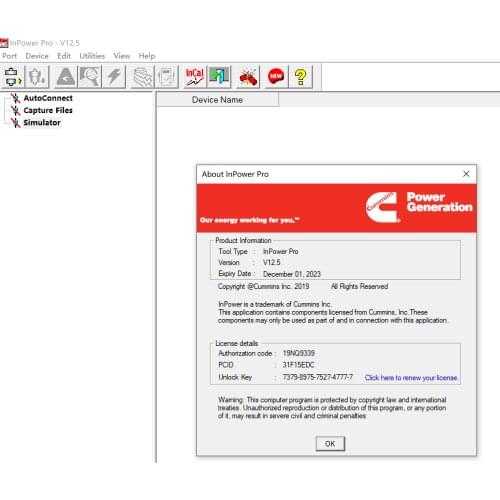The height and width of the screenshot is (500, 500).
Task: Click the grayed-out device toolbar icon
Action: (x=37, y=77)
